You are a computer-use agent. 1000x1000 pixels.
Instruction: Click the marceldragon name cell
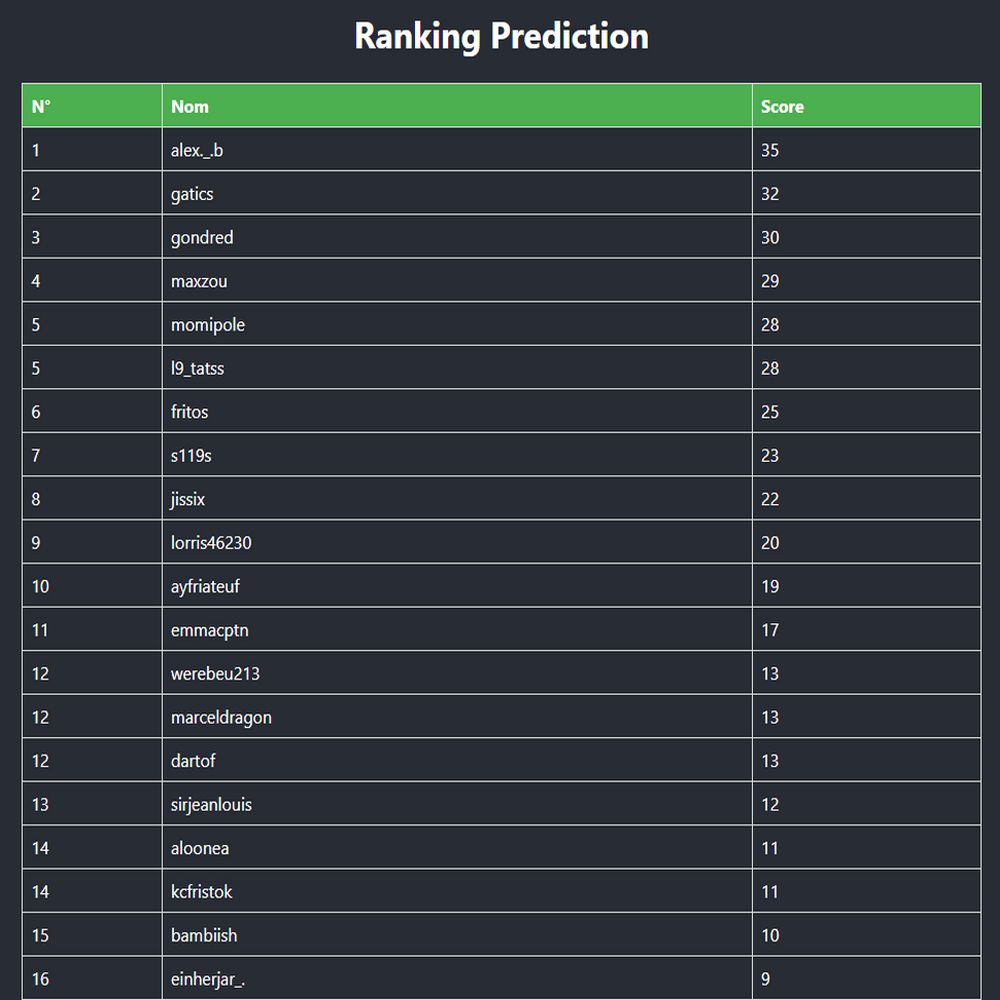coord(221,718)
